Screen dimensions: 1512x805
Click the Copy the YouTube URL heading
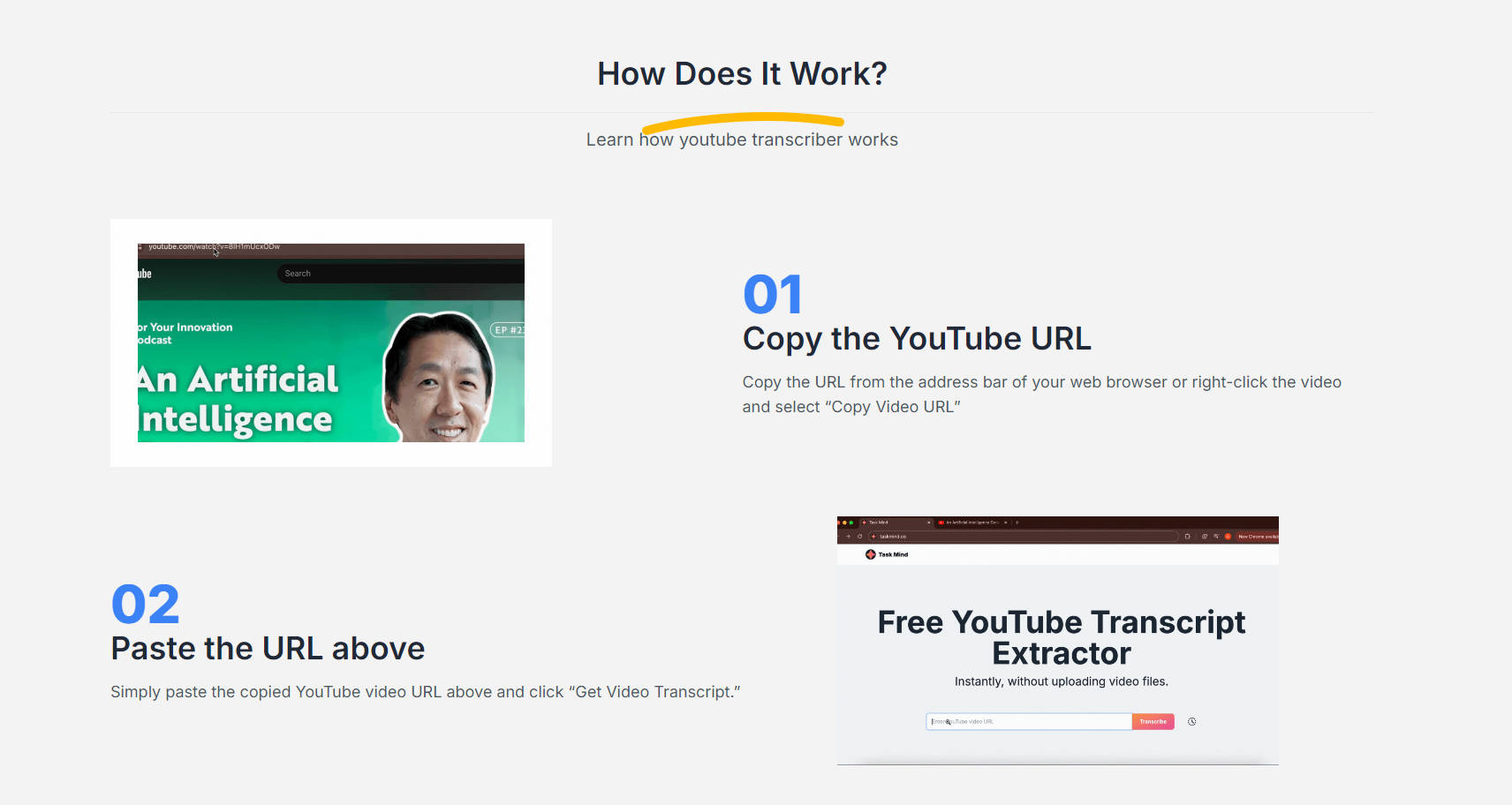916,339
